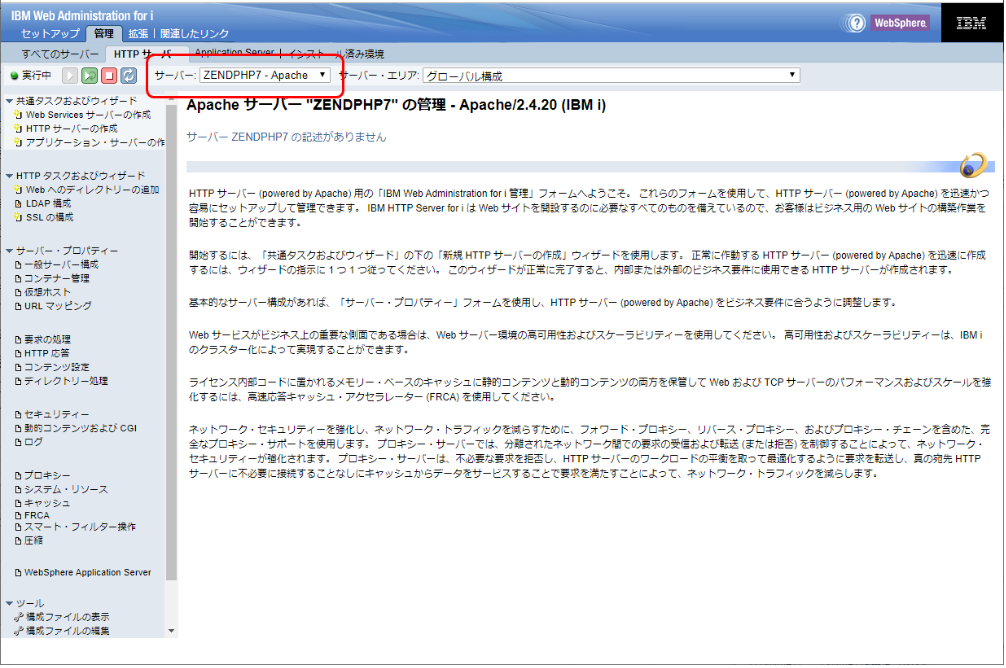Viewport: 1006px width, 668px height.
Task: Click the page icon beside WebSphere Application Server
Action: 18,573
